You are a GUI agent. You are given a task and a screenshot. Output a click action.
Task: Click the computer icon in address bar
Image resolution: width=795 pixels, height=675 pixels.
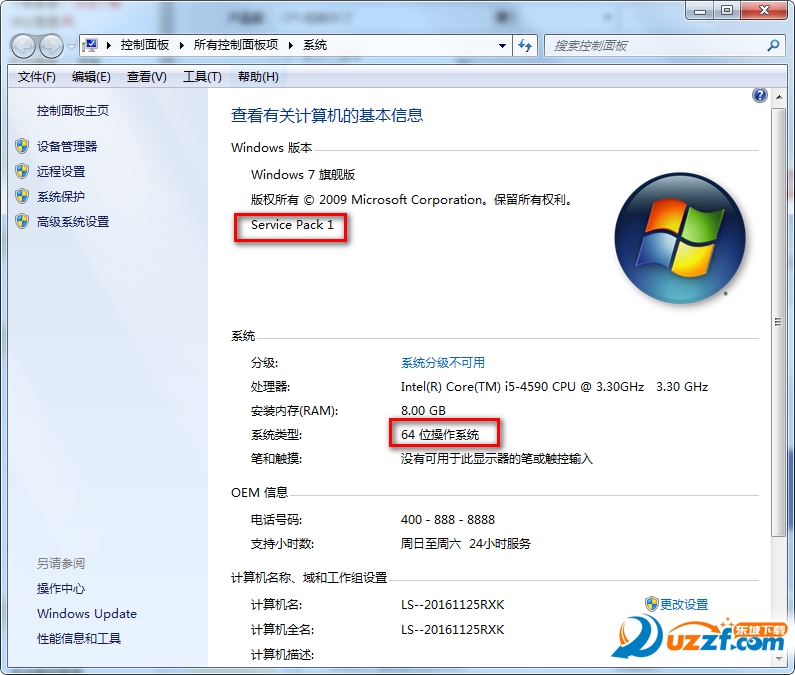(91, 45)
